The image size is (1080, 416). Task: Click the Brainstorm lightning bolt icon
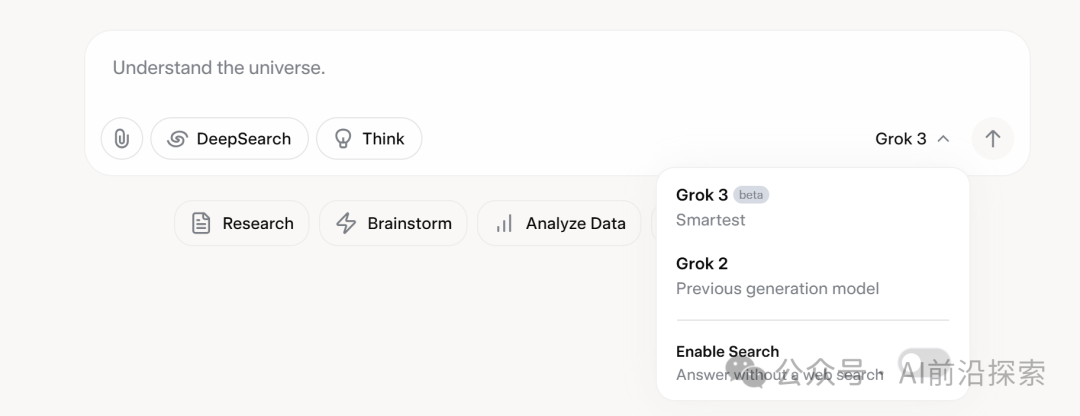click(x=346, y=223)
